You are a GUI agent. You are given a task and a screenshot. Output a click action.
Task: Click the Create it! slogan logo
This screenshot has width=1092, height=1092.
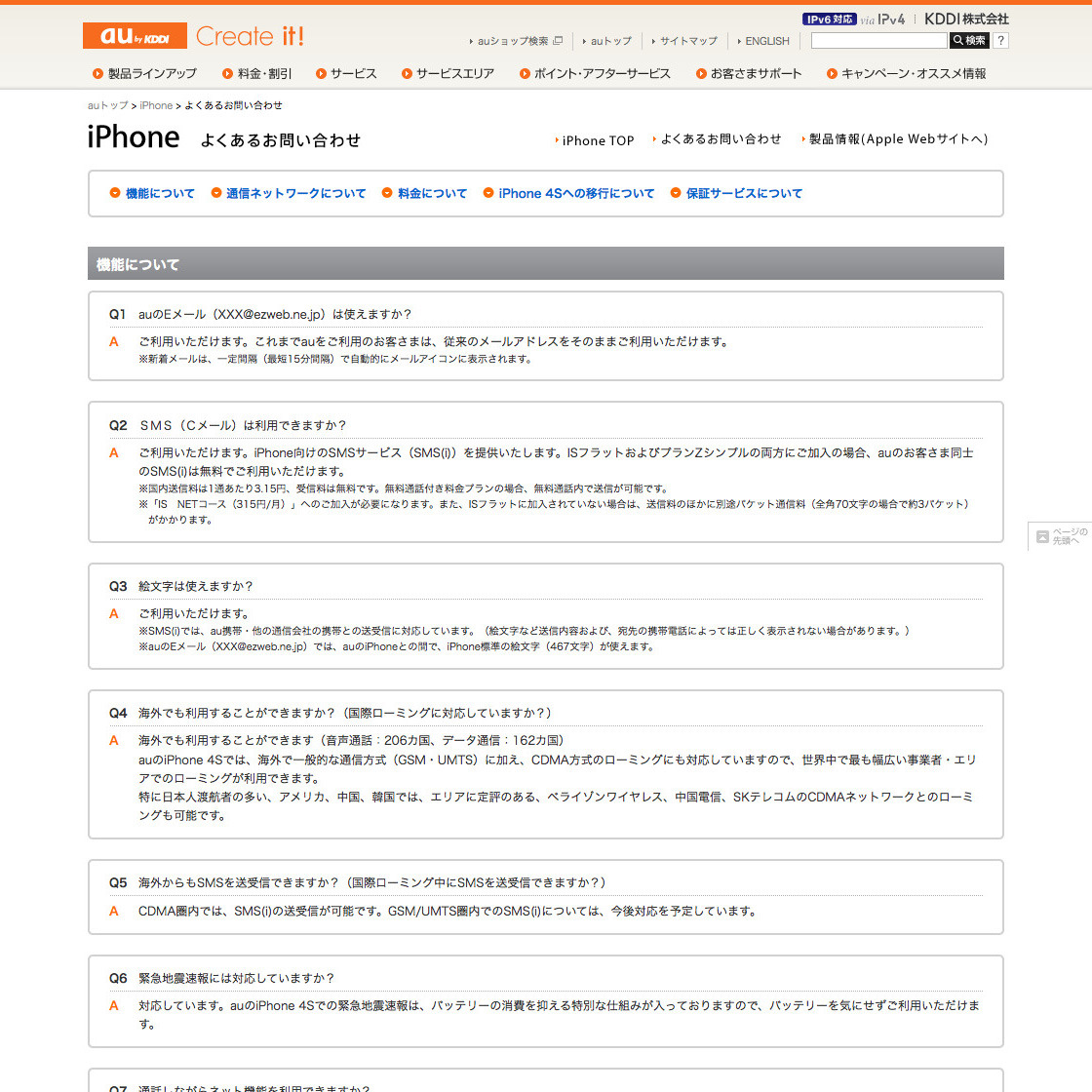click(250, 35)
